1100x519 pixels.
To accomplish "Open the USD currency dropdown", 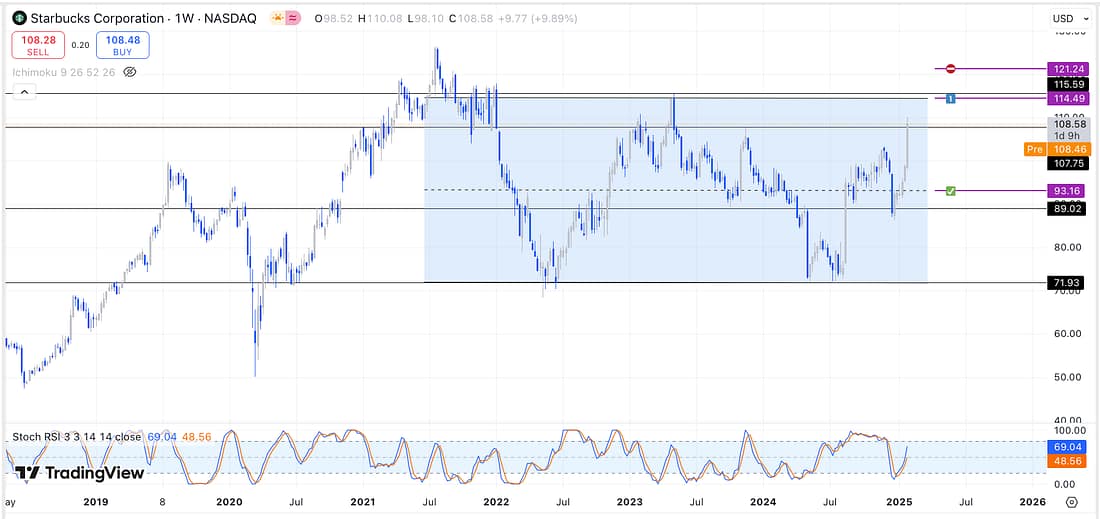I will click(x=1067, y=18).
